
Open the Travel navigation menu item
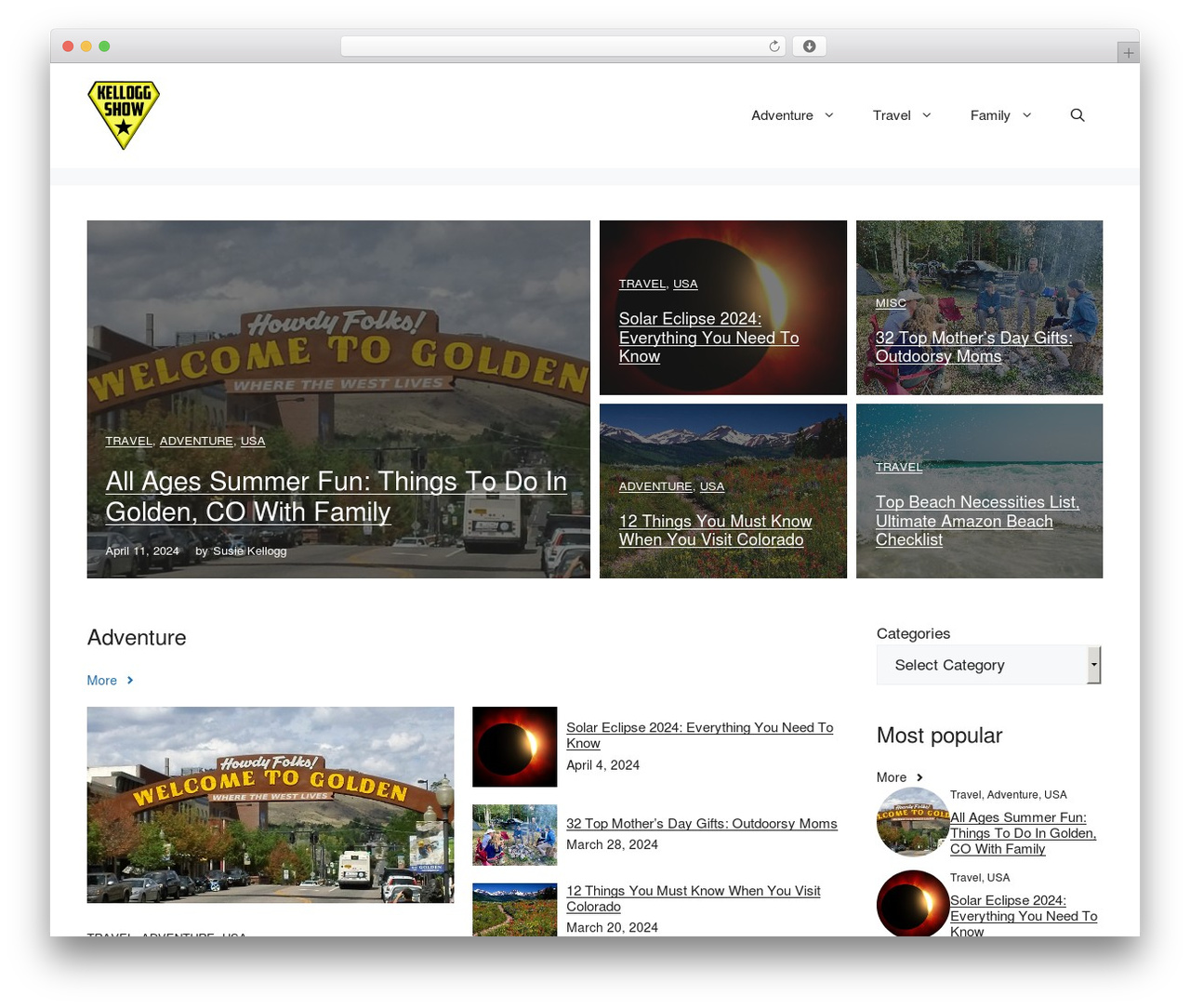(x=892, y=115)
